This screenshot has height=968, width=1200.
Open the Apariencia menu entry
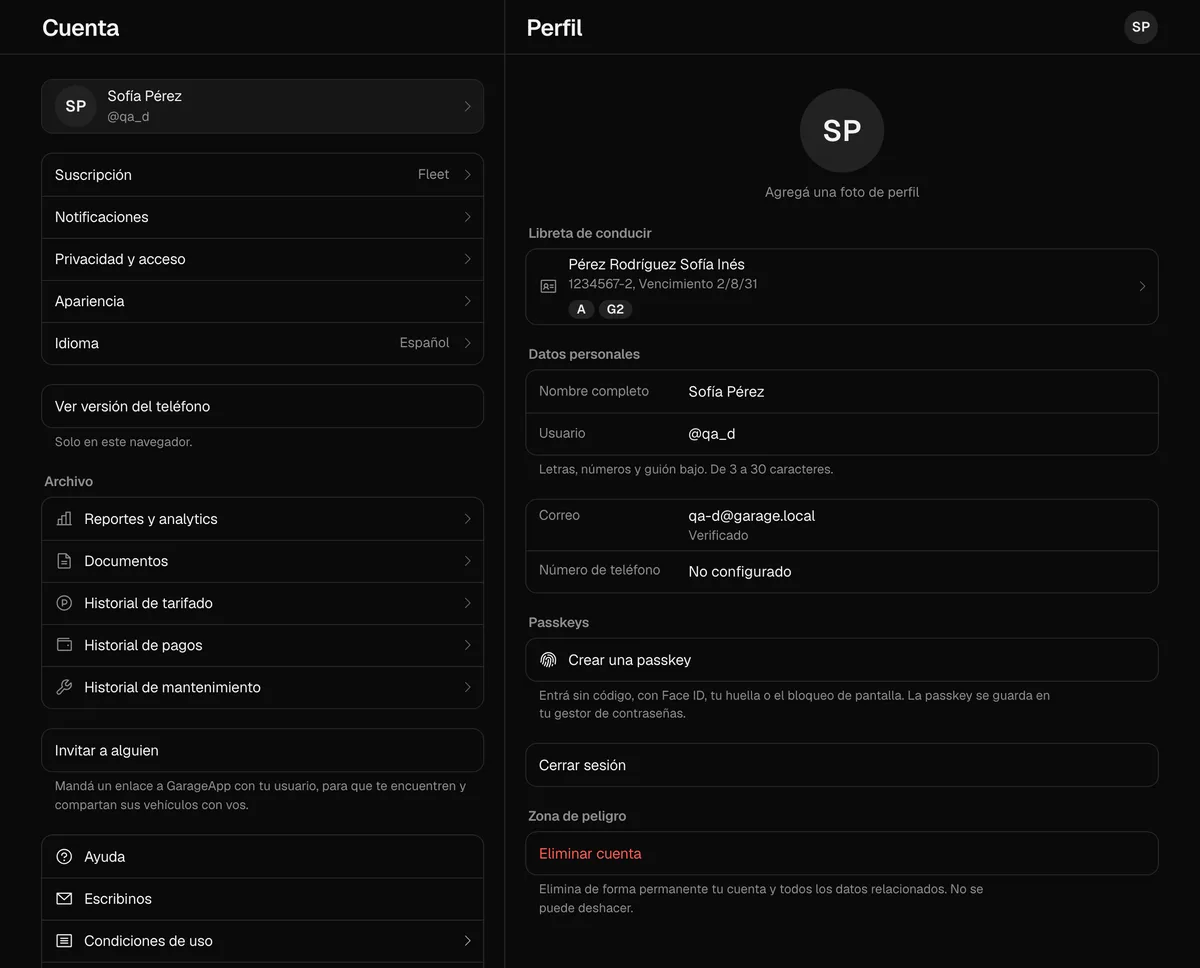click(x=262, y=301)
